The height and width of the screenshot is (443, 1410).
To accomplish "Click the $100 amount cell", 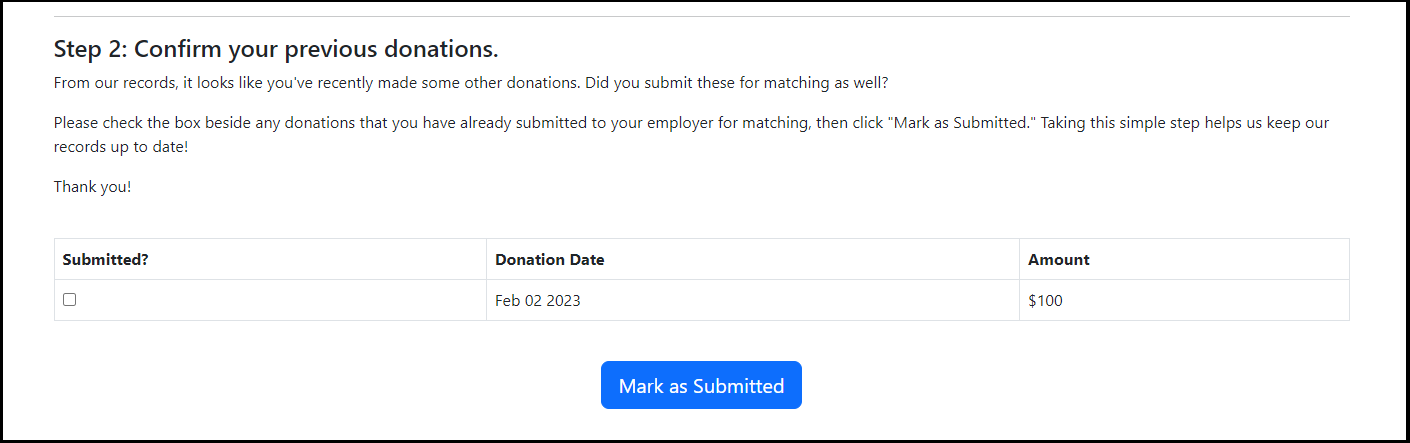I will pos(1045,301).
